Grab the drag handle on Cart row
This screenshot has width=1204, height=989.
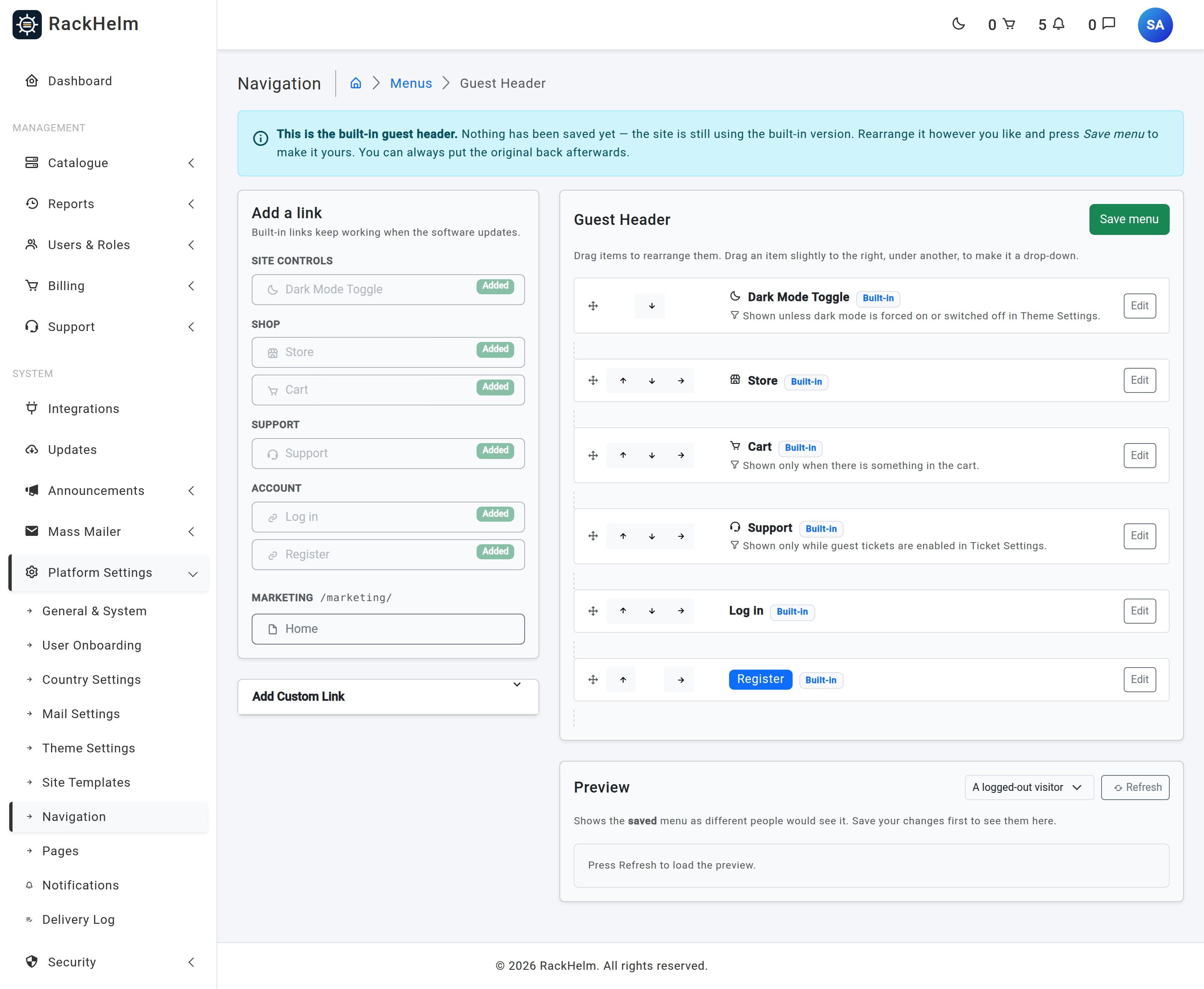[593, 455]
